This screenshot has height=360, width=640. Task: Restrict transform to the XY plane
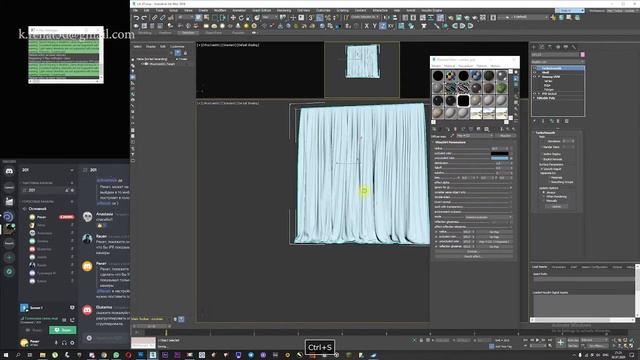[391, 26]
